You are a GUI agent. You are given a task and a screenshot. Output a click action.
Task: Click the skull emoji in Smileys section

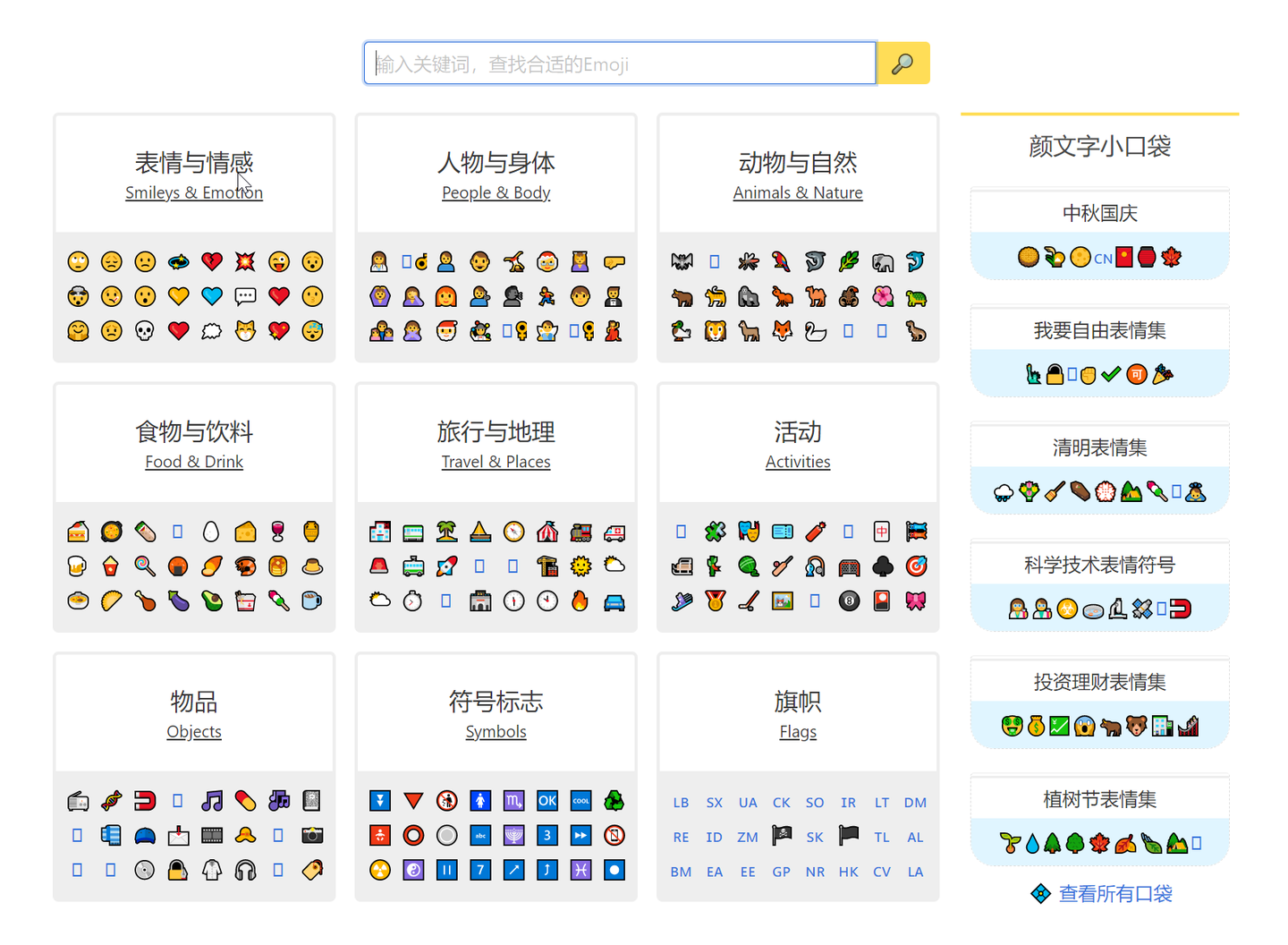[145, 331]
